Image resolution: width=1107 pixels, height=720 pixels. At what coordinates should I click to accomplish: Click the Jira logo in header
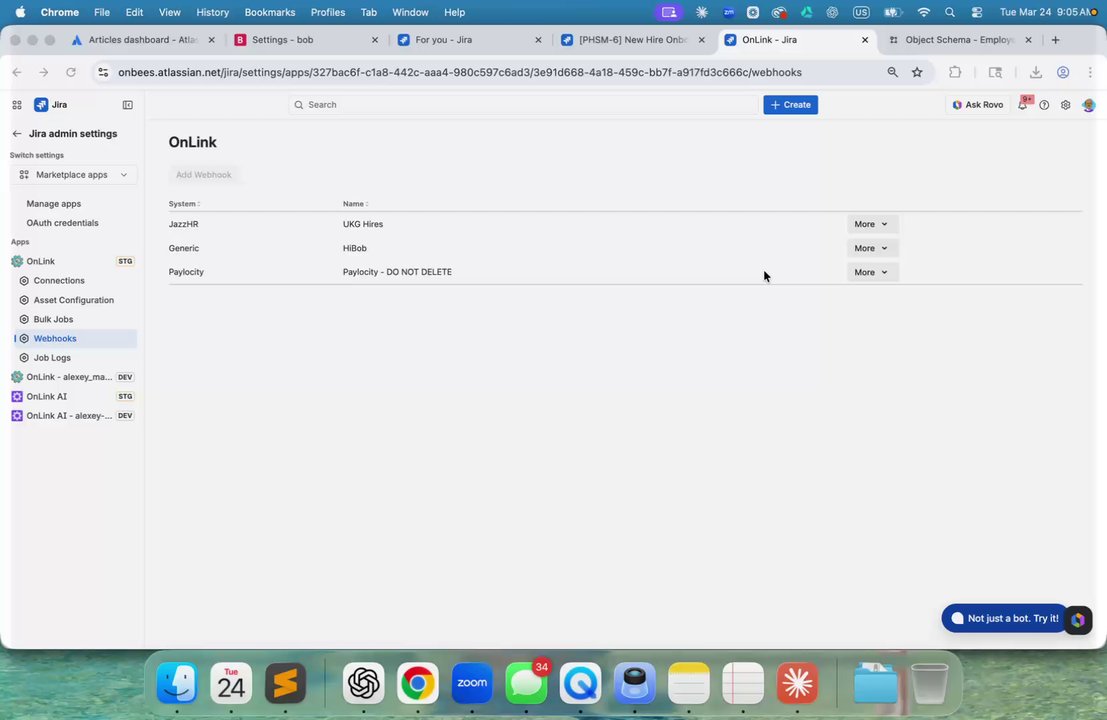tap(51, 104)
